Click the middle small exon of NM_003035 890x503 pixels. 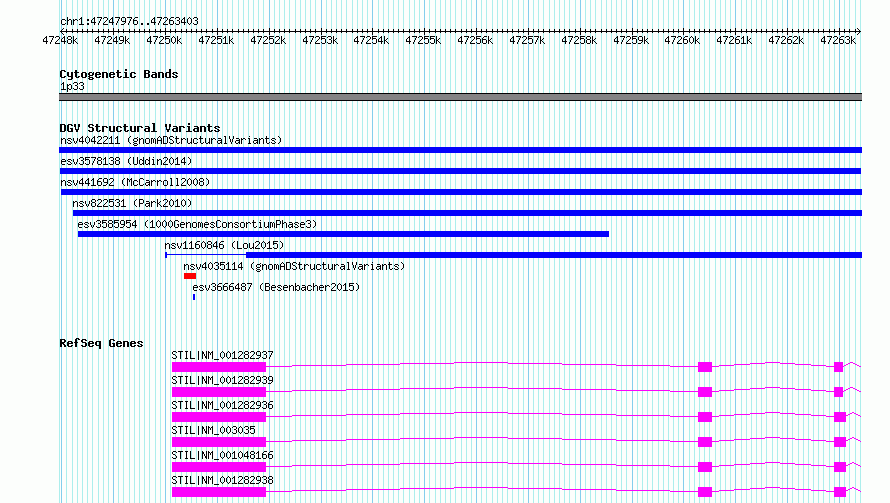705,442
